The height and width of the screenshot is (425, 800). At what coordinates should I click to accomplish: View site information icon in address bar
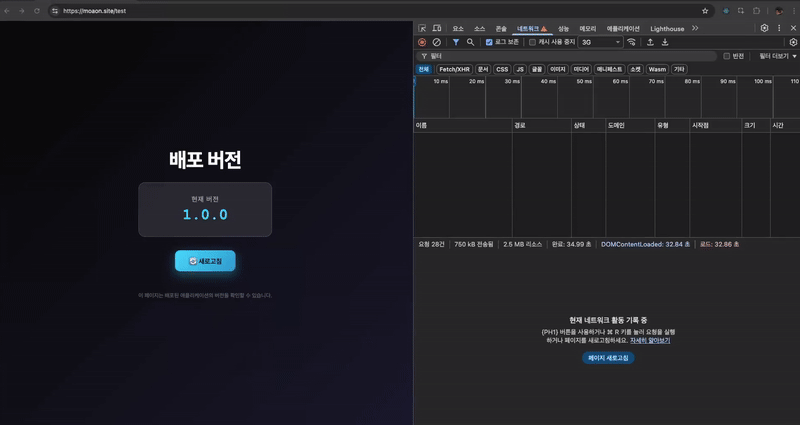point(55,11)
